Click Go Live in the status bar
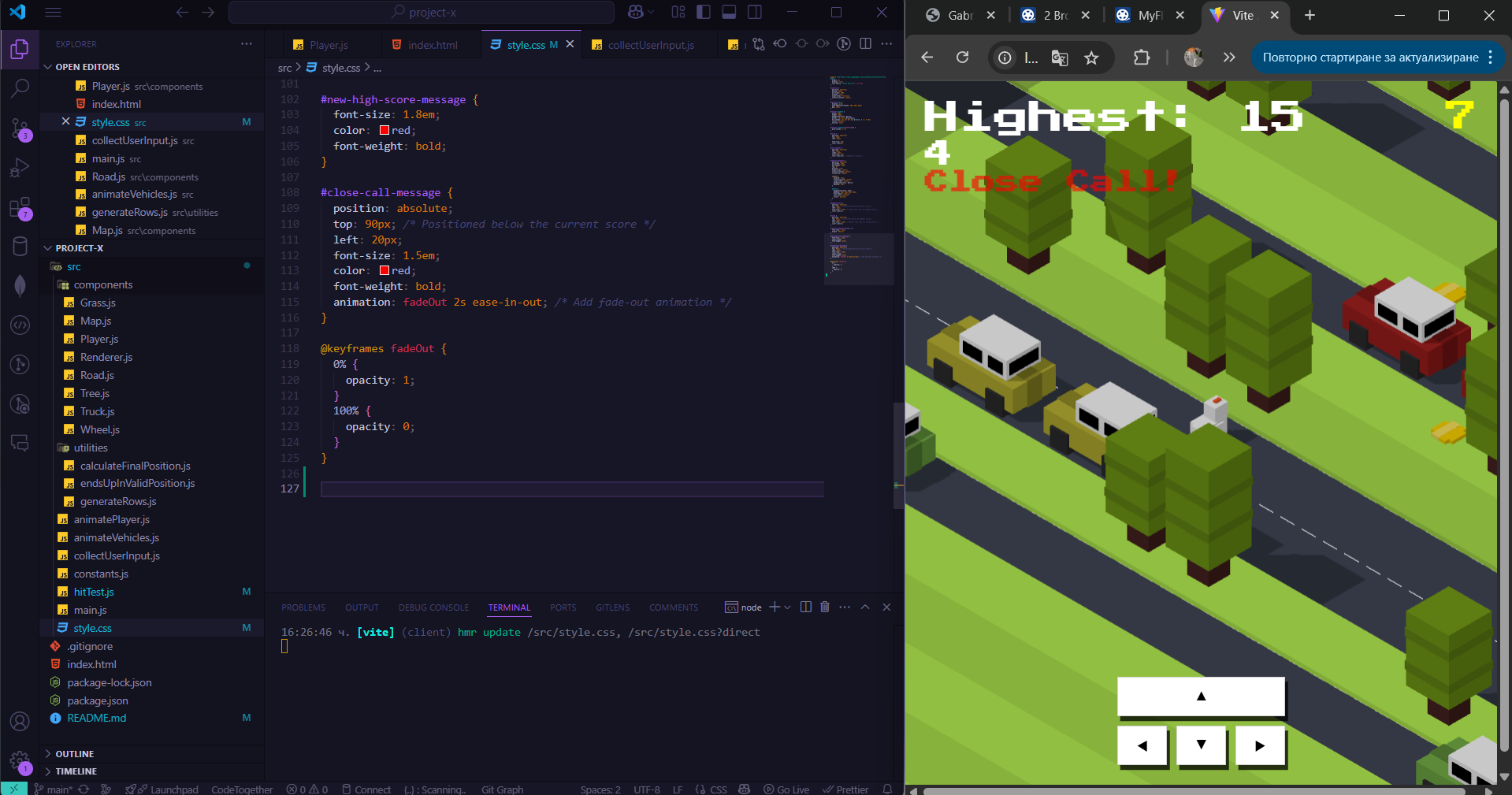 [786, 789]
